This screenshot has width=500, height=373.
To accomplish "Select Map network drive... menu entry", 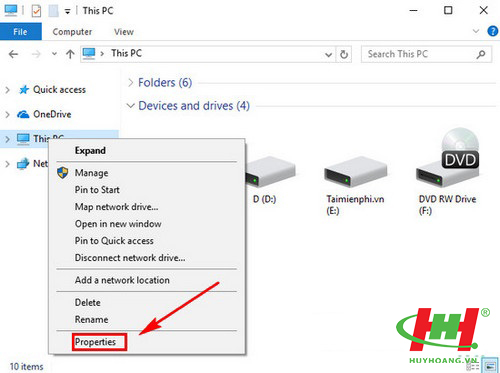I will coord(116,207).
